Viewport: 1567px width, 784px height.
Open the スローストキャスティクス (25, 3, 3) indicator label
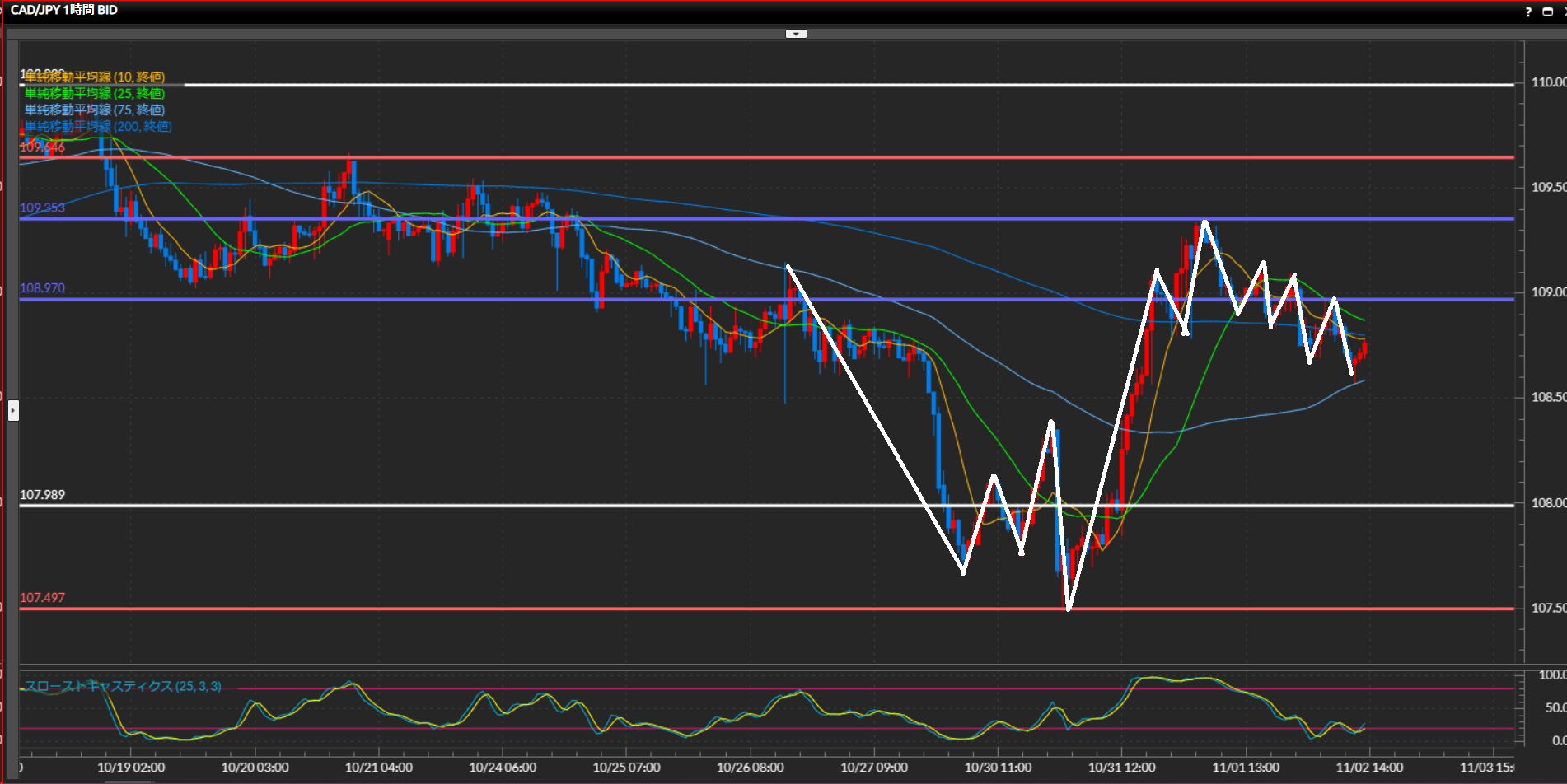point(123,686)
